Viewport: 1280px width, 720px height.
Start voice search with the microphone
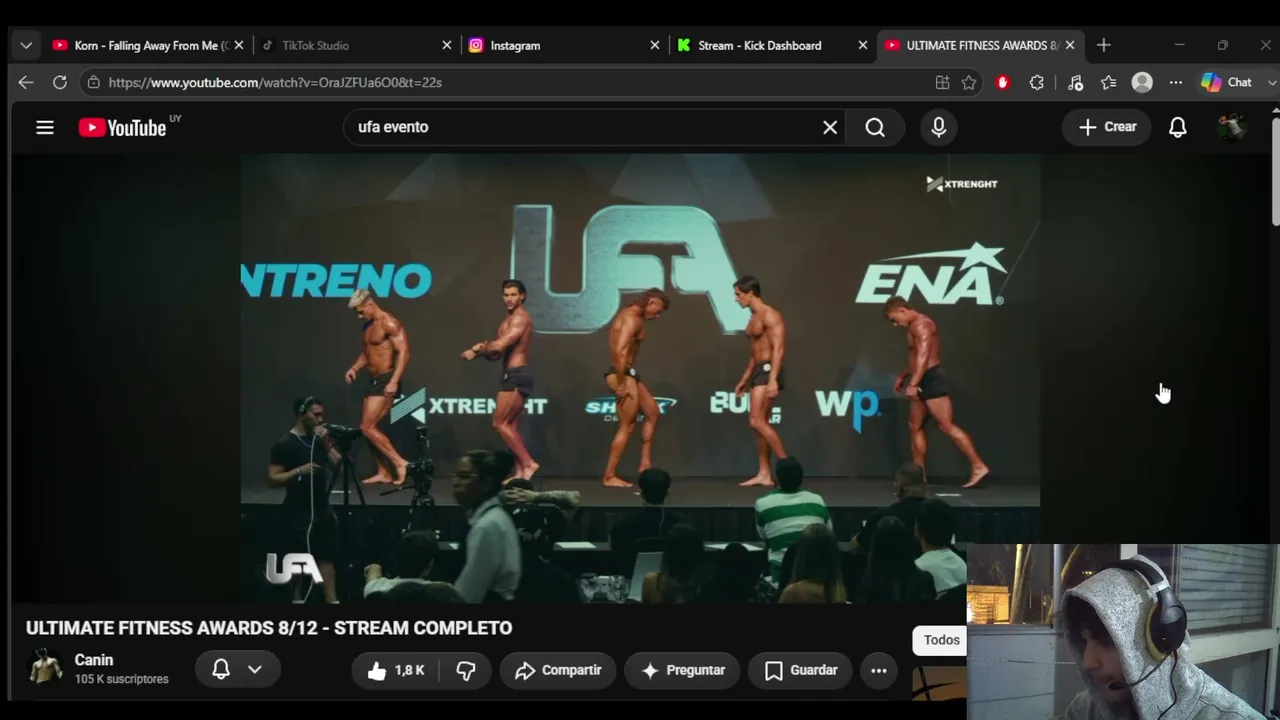(x=938, y=127)
